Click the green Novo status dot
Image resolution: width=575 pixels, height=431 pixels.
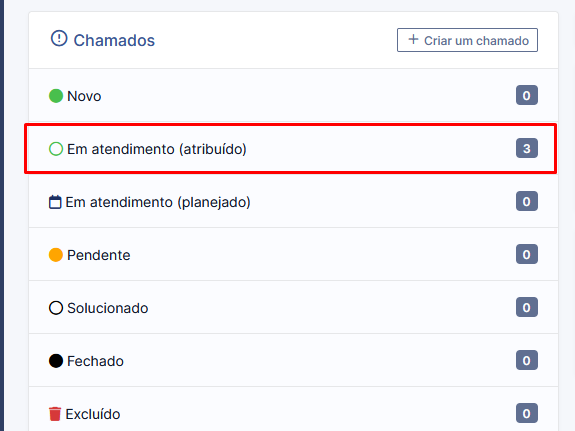pyautogui.click(x=56, y=96)
